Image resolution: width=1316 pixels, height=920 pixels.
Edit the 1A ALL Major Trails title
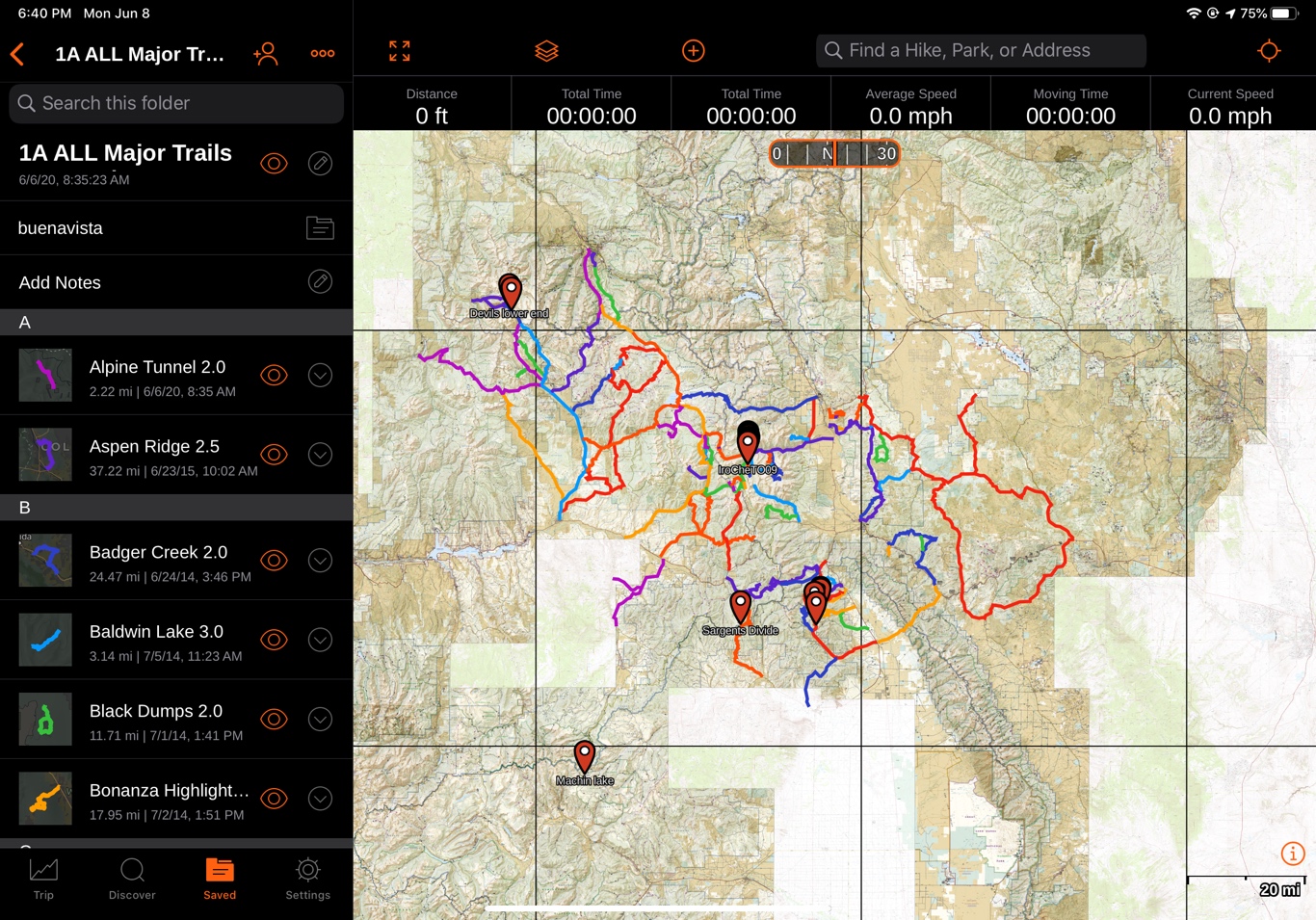tap(320, 164)
